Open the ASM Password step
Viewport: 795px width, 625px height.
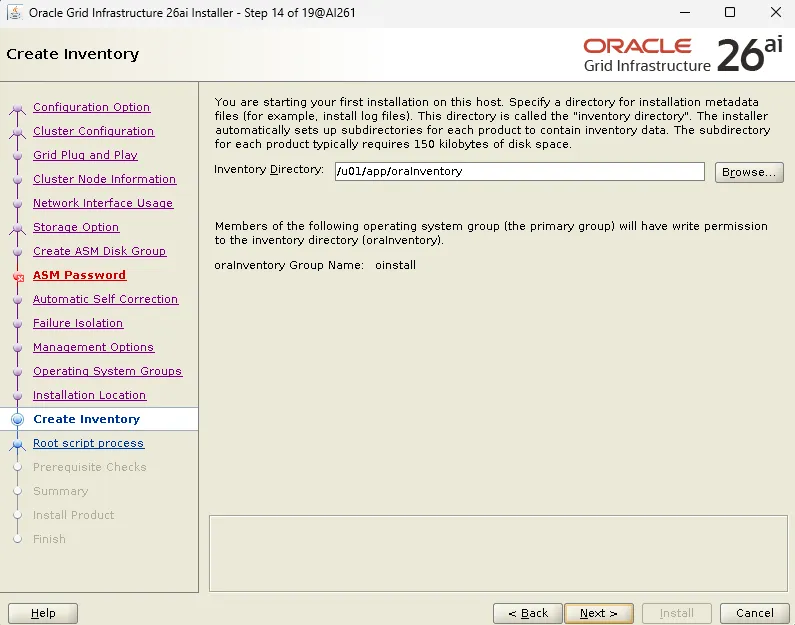pyautogui.click(x=79, y=275)
